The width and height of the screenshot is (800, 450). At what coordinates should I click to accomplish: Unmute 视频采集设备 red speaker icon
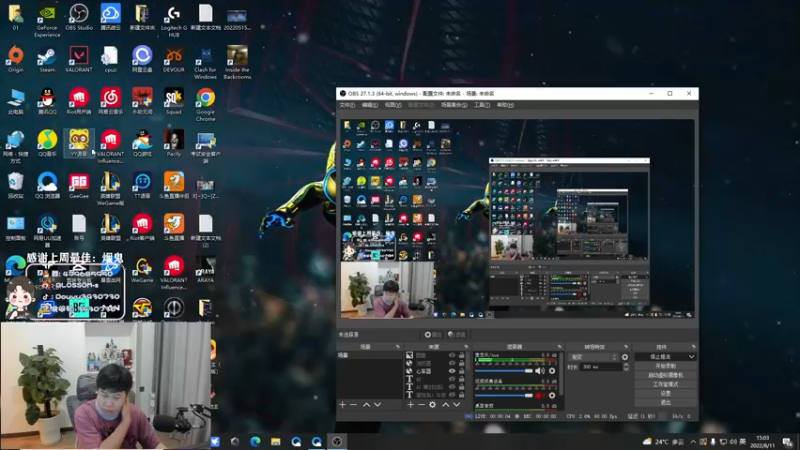pos(540,395)
